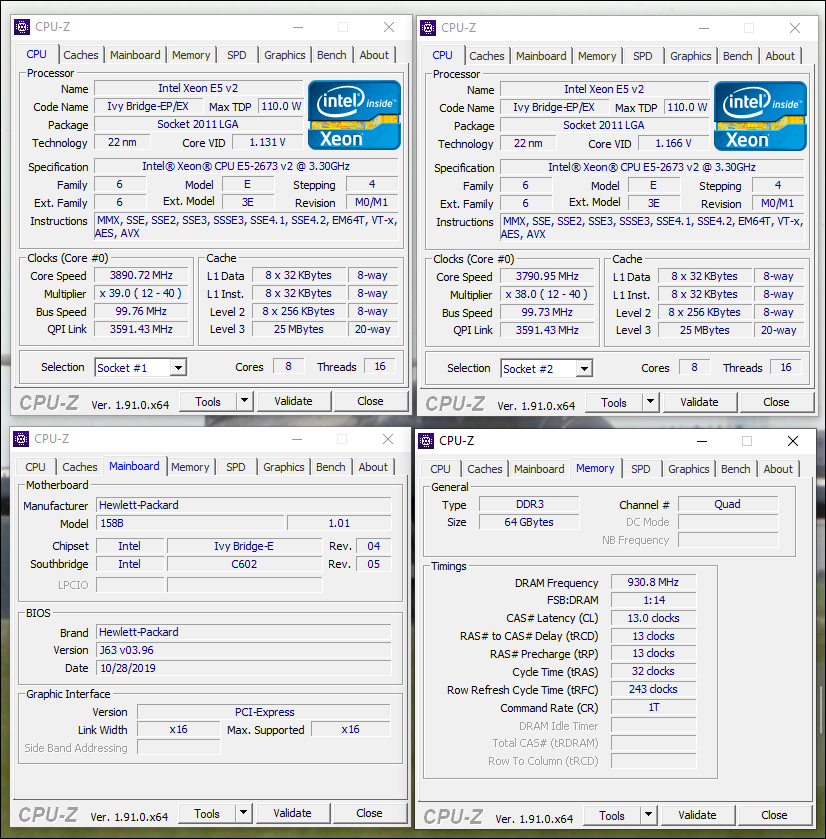
Task: Click Validate in the Socket #2 window
Action: point(699,402)
